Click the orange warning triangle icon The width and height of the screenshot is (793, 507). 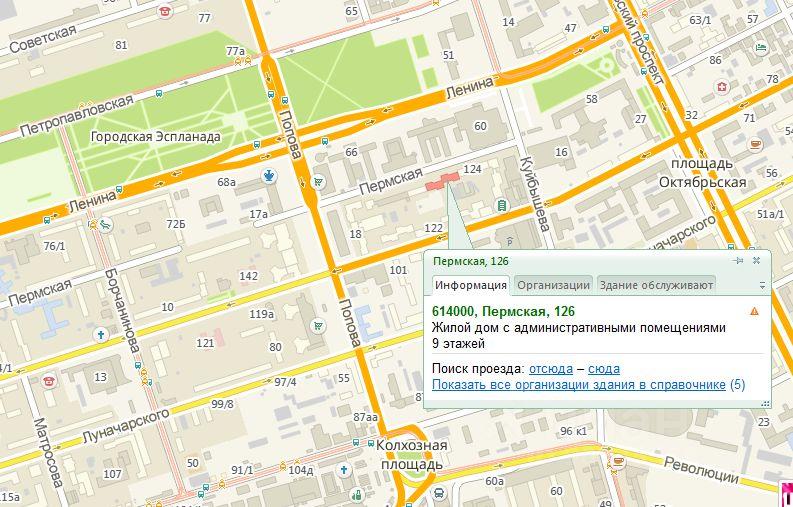click(754, 312)
